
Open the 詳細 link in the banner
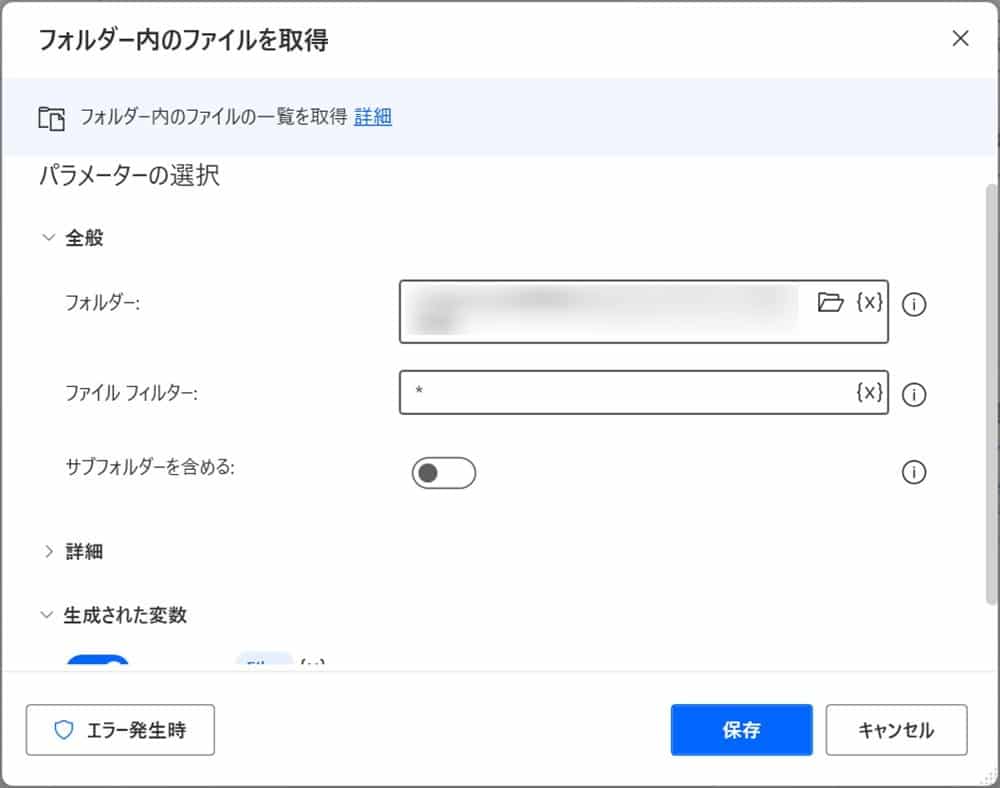click(372, 117)
